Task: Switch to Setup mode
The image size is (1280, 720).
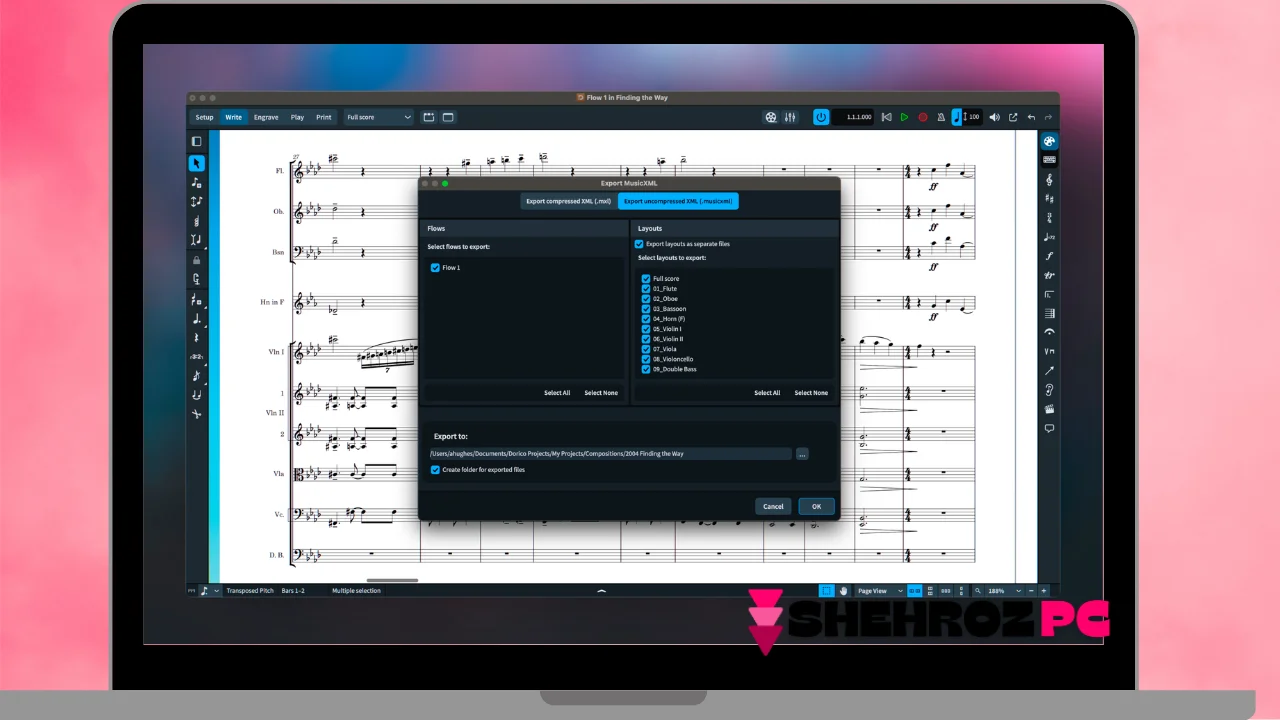Action: tap(204, 117)
